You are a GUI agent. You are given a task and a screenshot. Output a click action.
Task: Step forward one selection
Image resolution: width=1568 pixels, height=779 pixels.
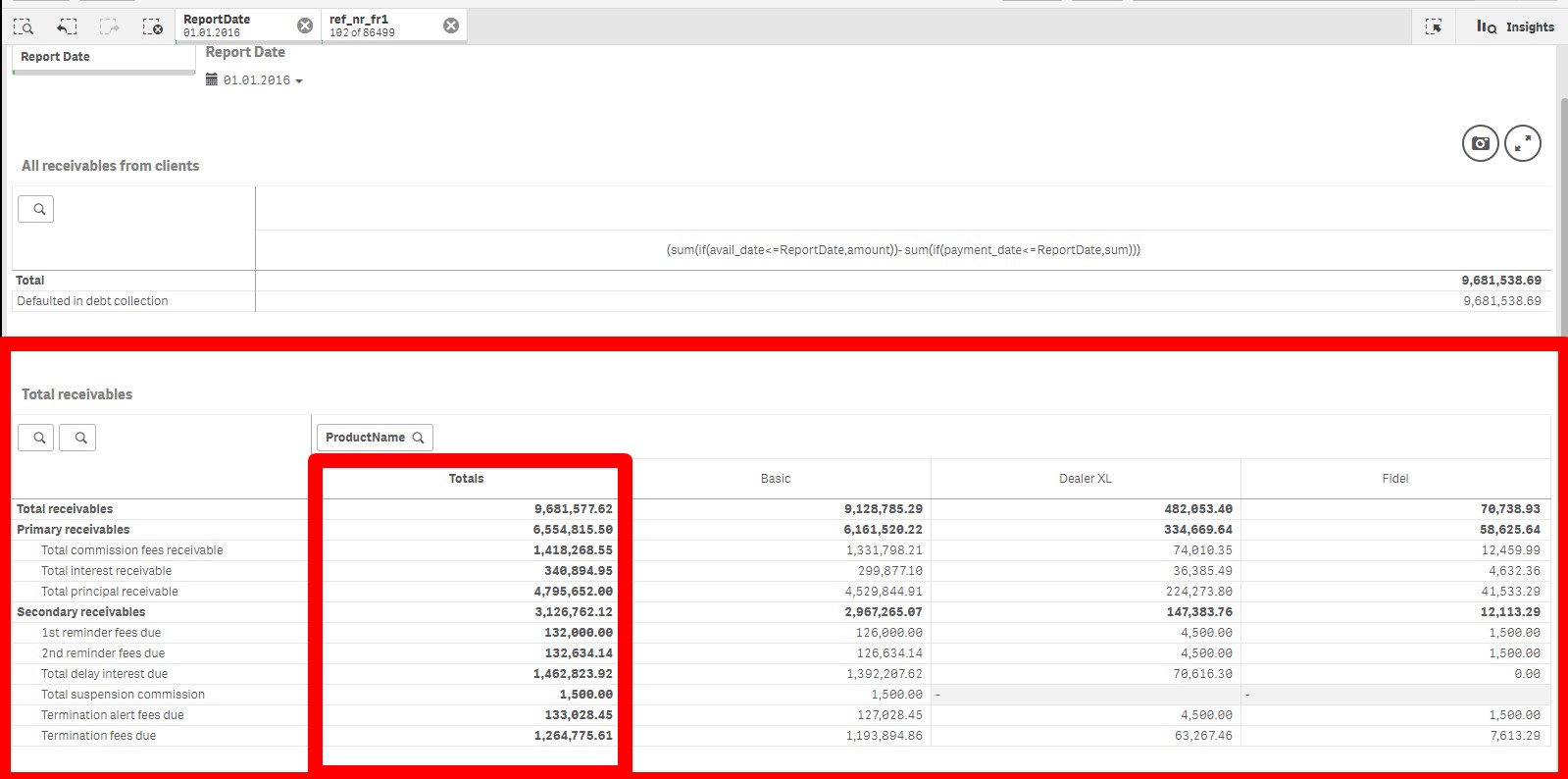110,26
